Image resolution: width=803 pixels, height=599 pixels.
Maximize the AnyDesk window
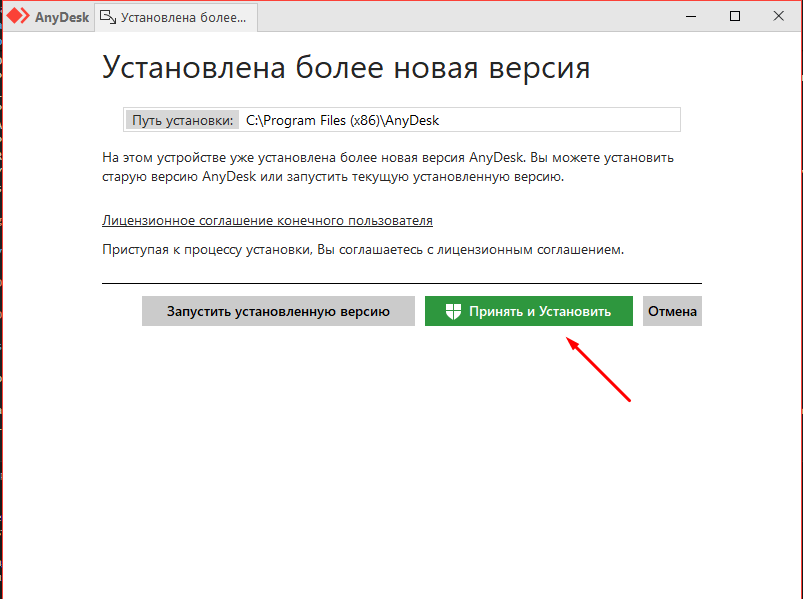tap(735, 16)
